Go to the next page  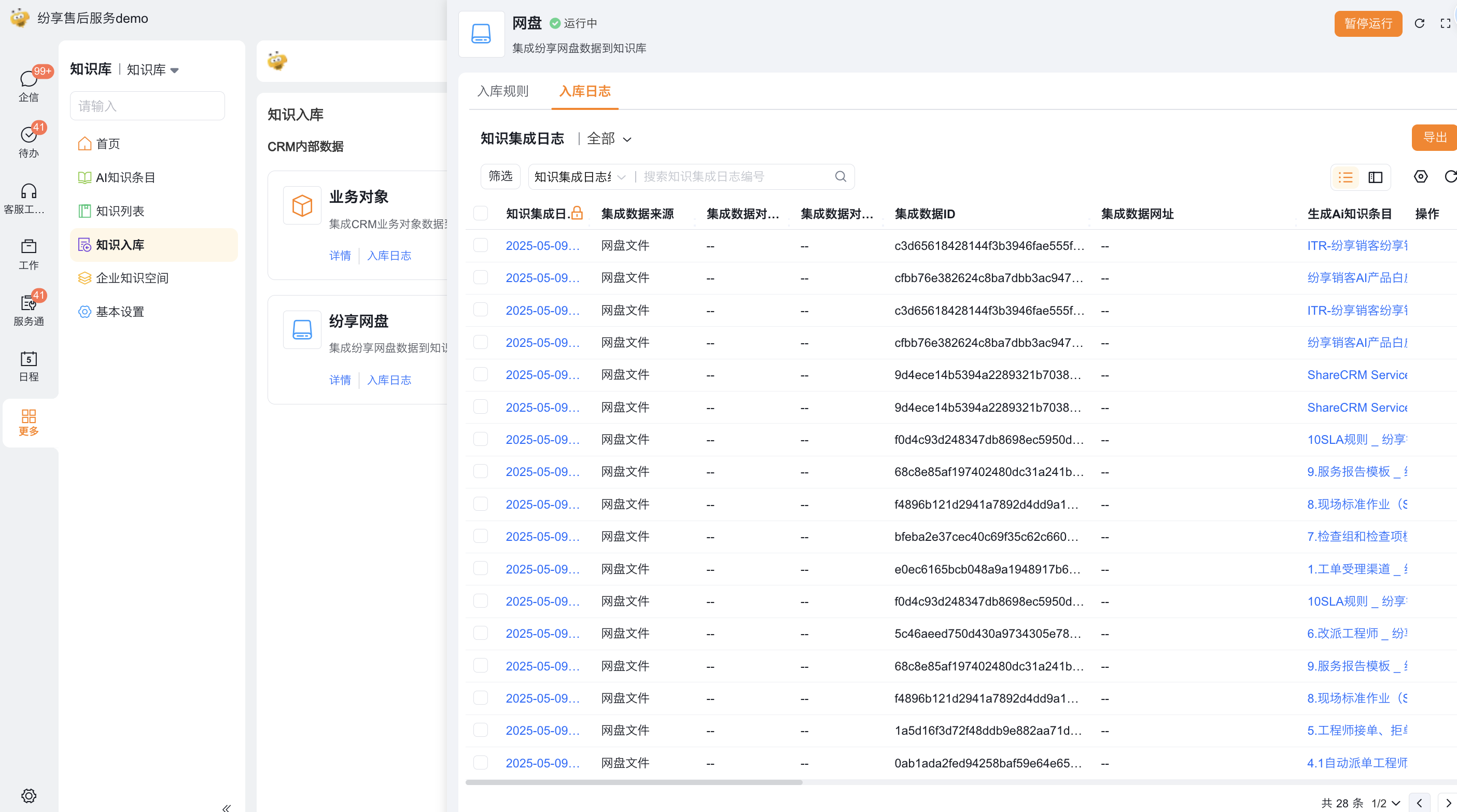1448,803
